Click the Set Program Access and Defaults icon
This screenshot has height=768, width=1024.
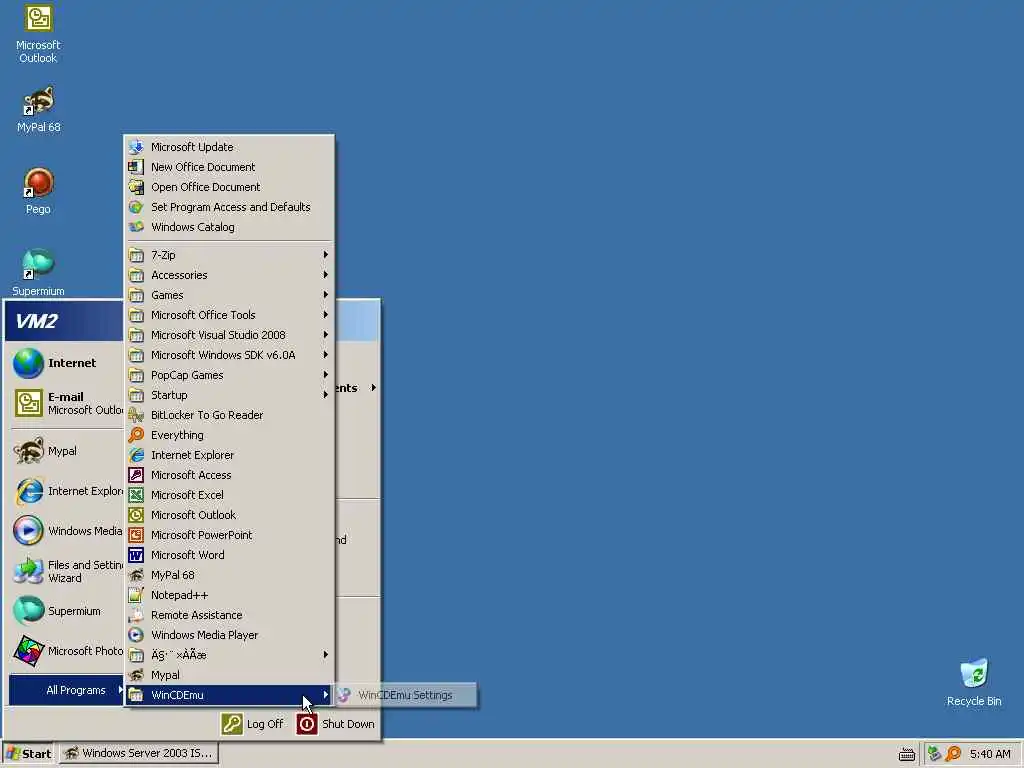(136, 207)
